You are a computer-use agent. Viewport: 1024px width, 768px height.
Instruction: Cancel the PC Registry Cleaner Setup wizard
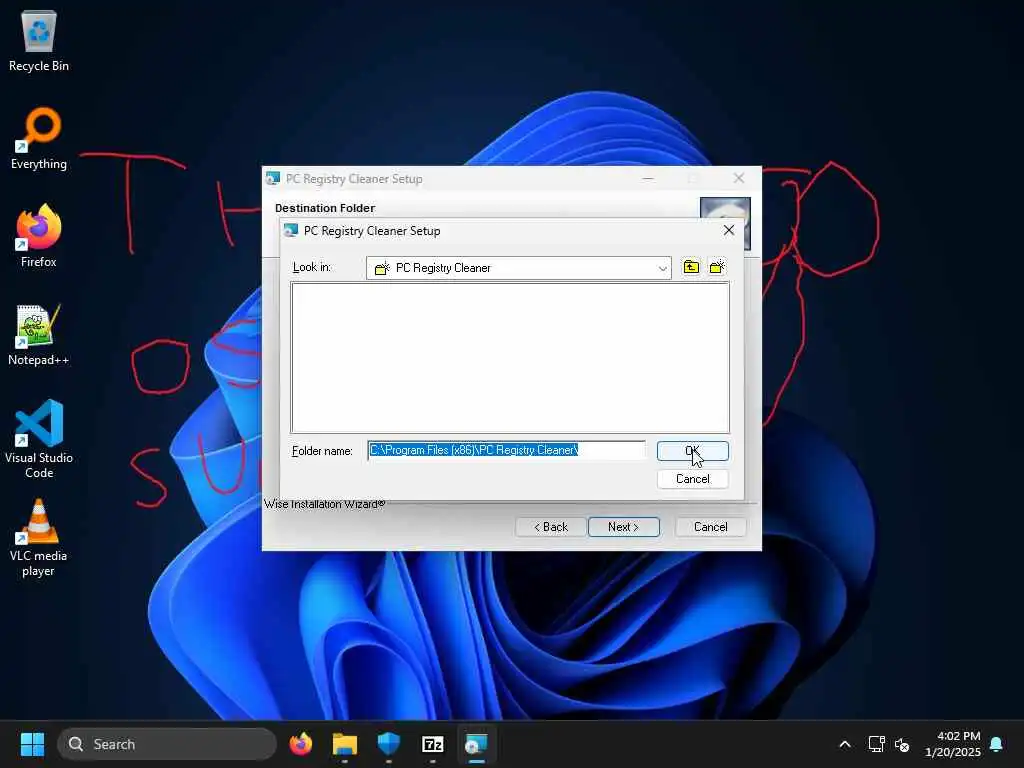click(x=711, y=526)
